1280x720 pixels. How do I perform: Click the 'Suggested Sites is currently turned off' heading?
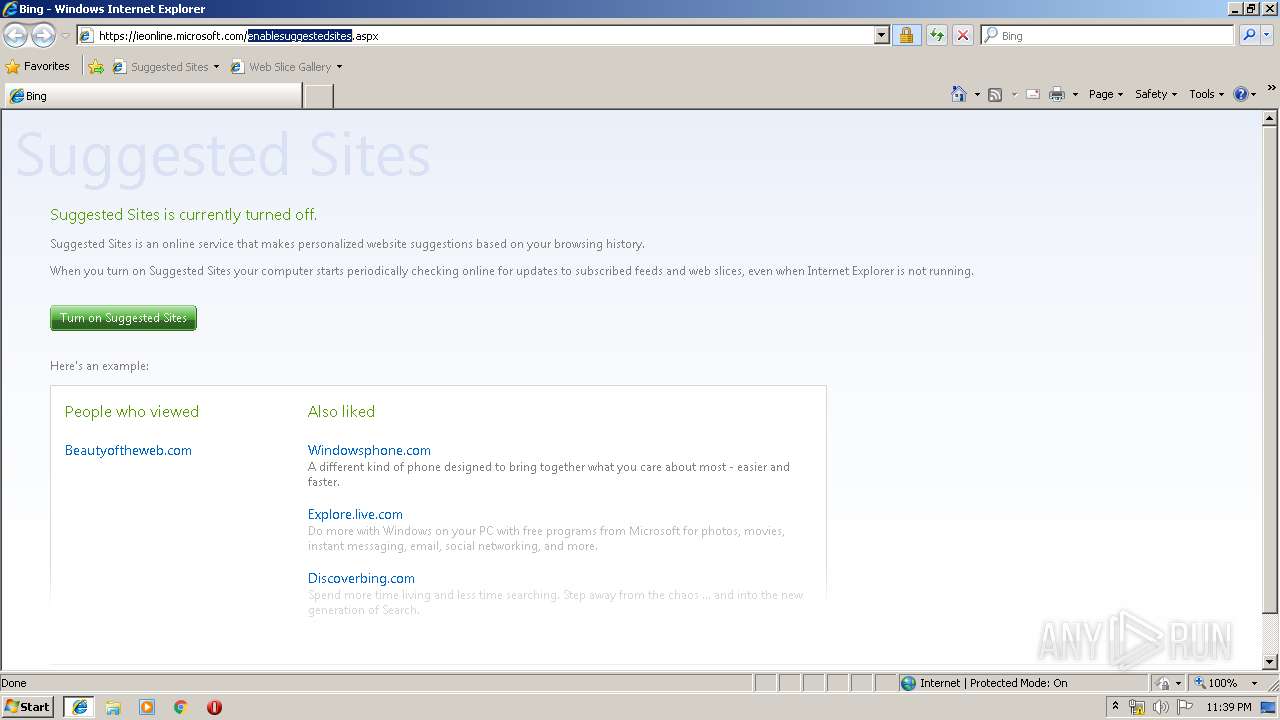pyautogui.click(x=183, y=214)
